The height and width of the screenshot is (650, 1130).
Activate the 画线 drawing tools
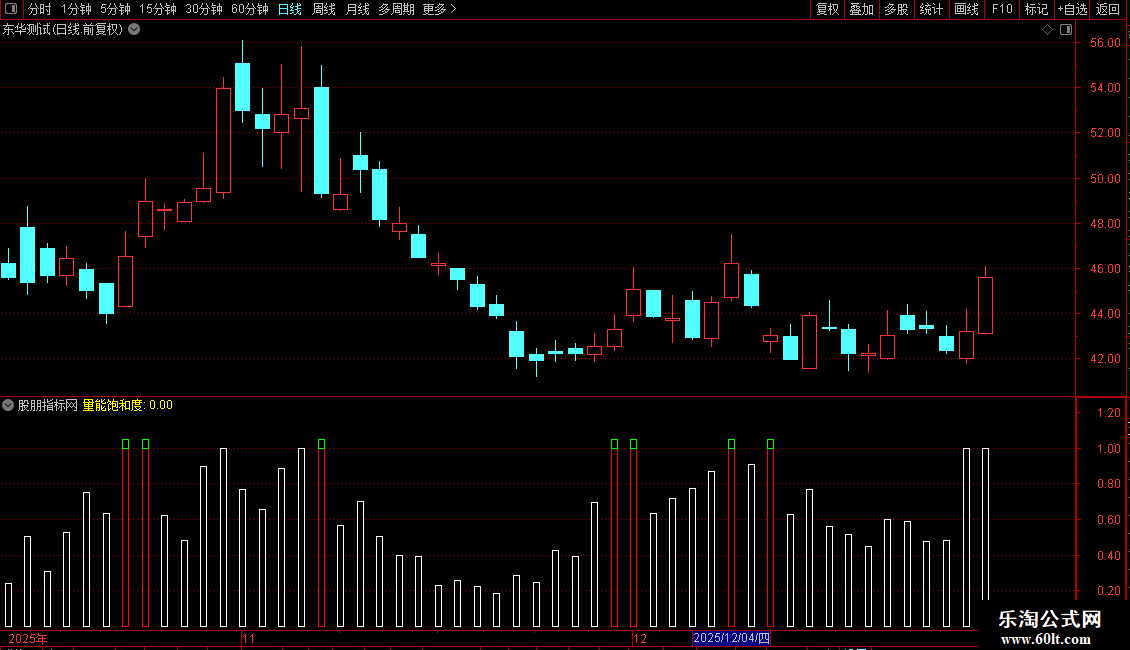coord(966,9)
